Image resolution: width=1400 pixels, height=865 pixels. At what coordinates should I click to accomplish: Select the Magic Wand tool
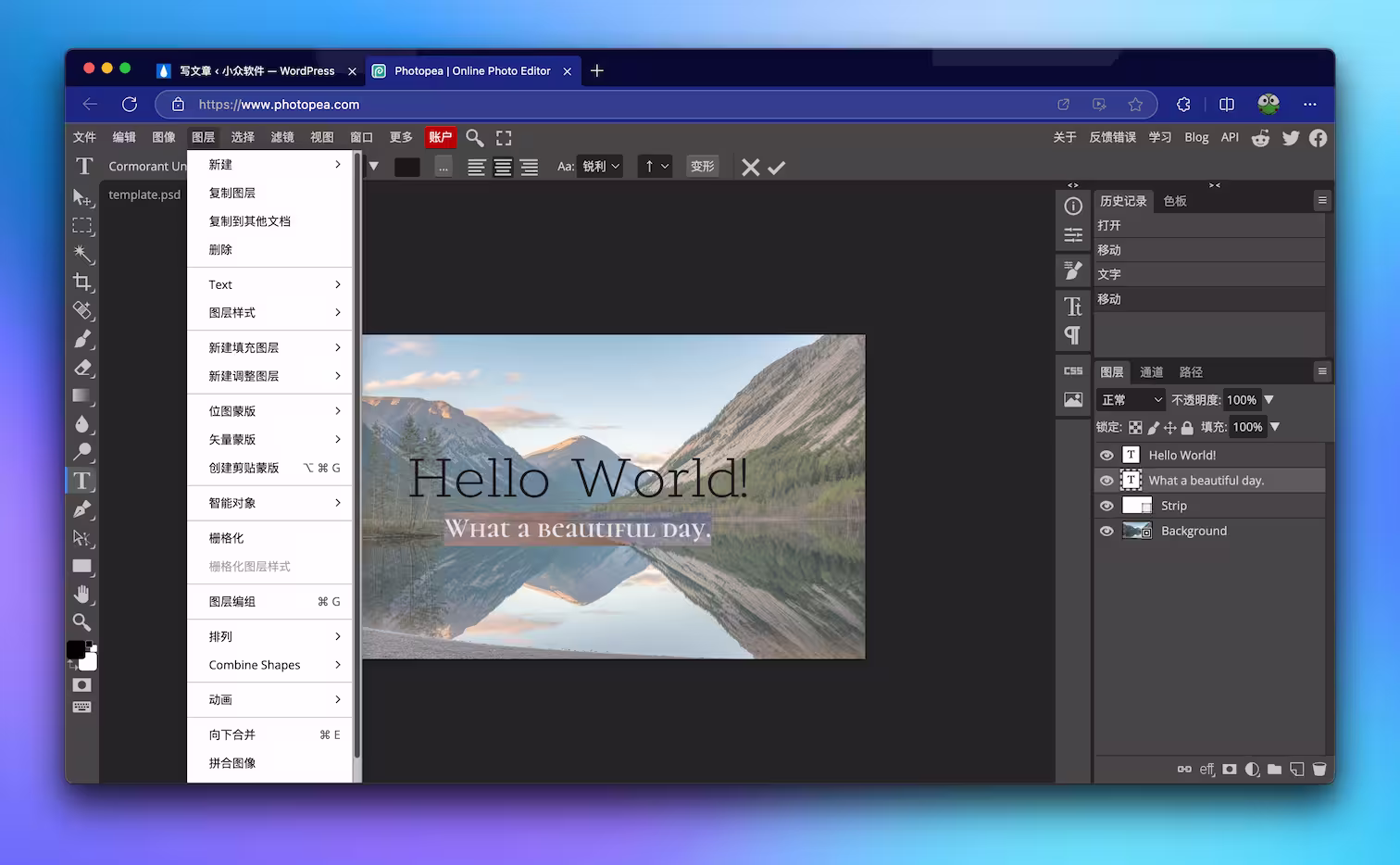[82, 254]
